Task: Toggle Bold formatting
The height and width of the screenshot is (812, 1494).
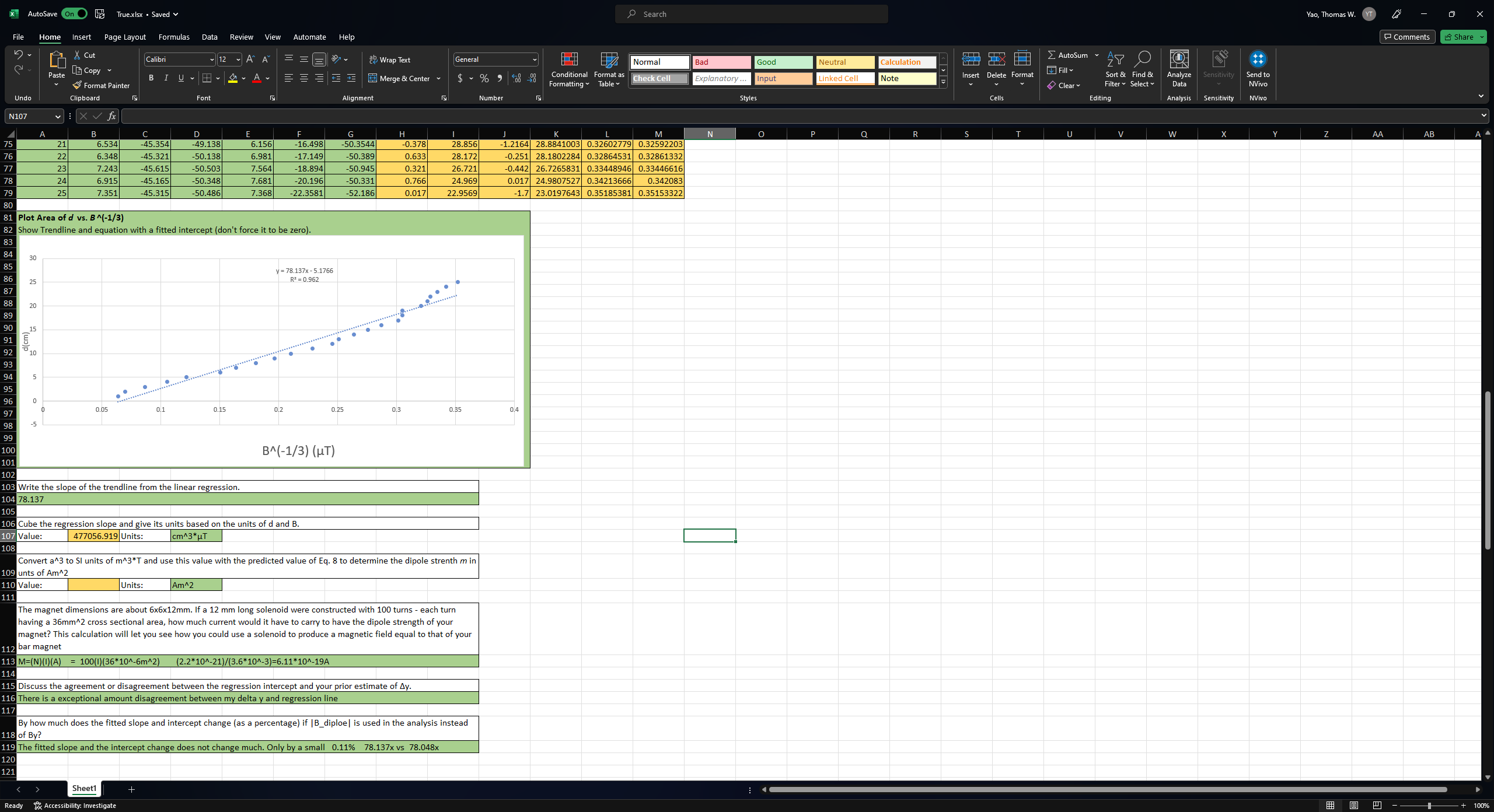Action: (x=151, y=78)
